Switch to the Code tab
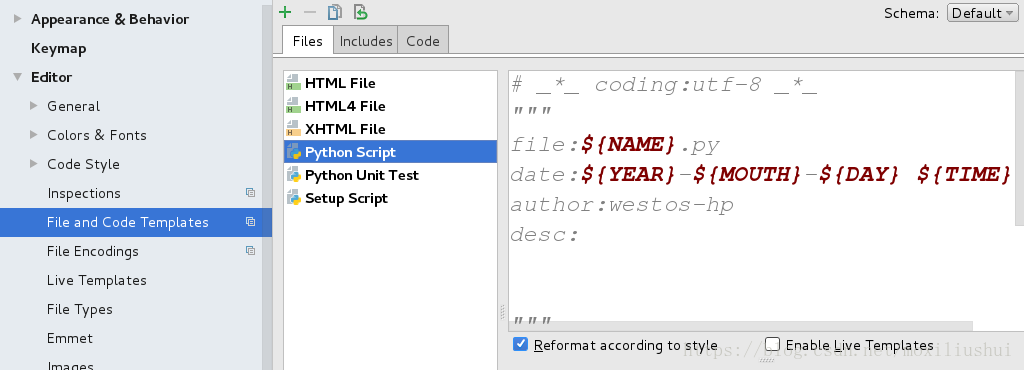Viewport: 1024px width, 370px height. pos(423,40)
